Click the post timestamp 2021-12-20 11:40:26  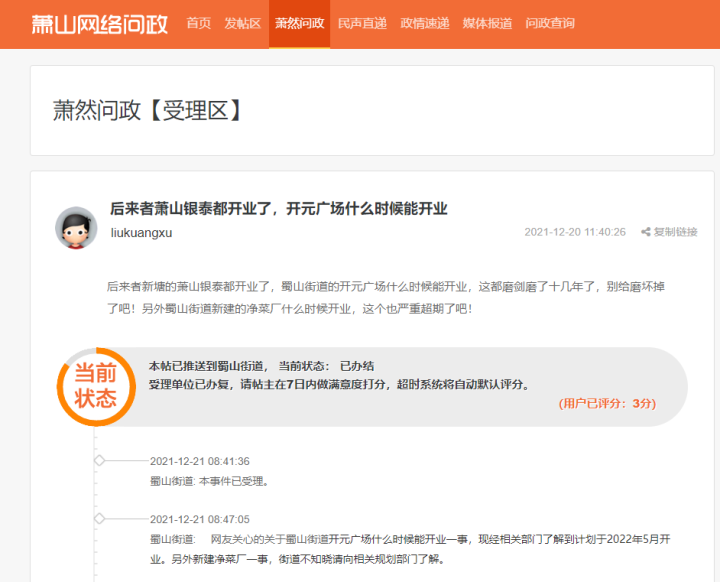coord(575,232)
